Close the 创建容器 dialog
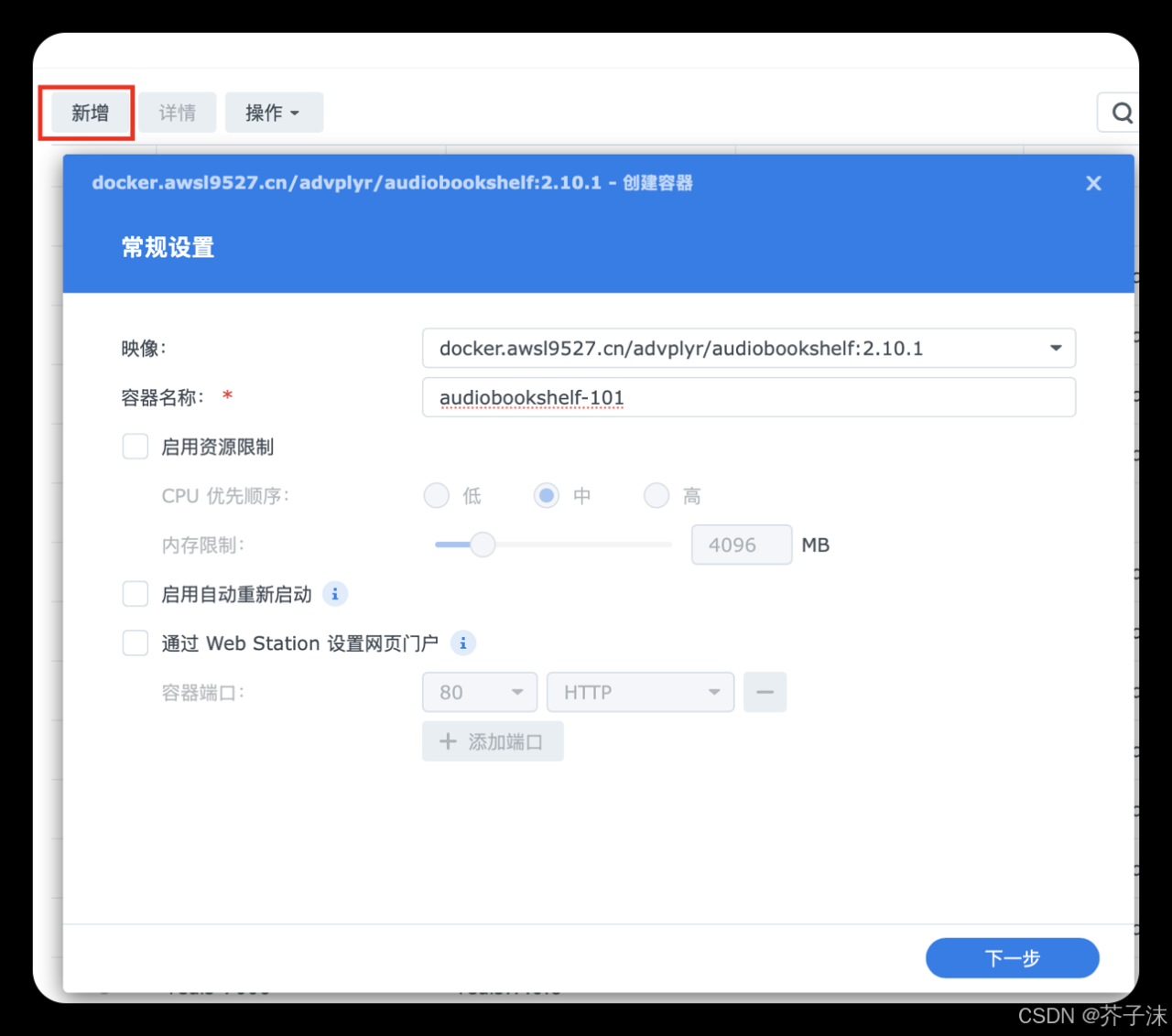Viewport: 1172px width, 1036px height. click(1093, 183)
